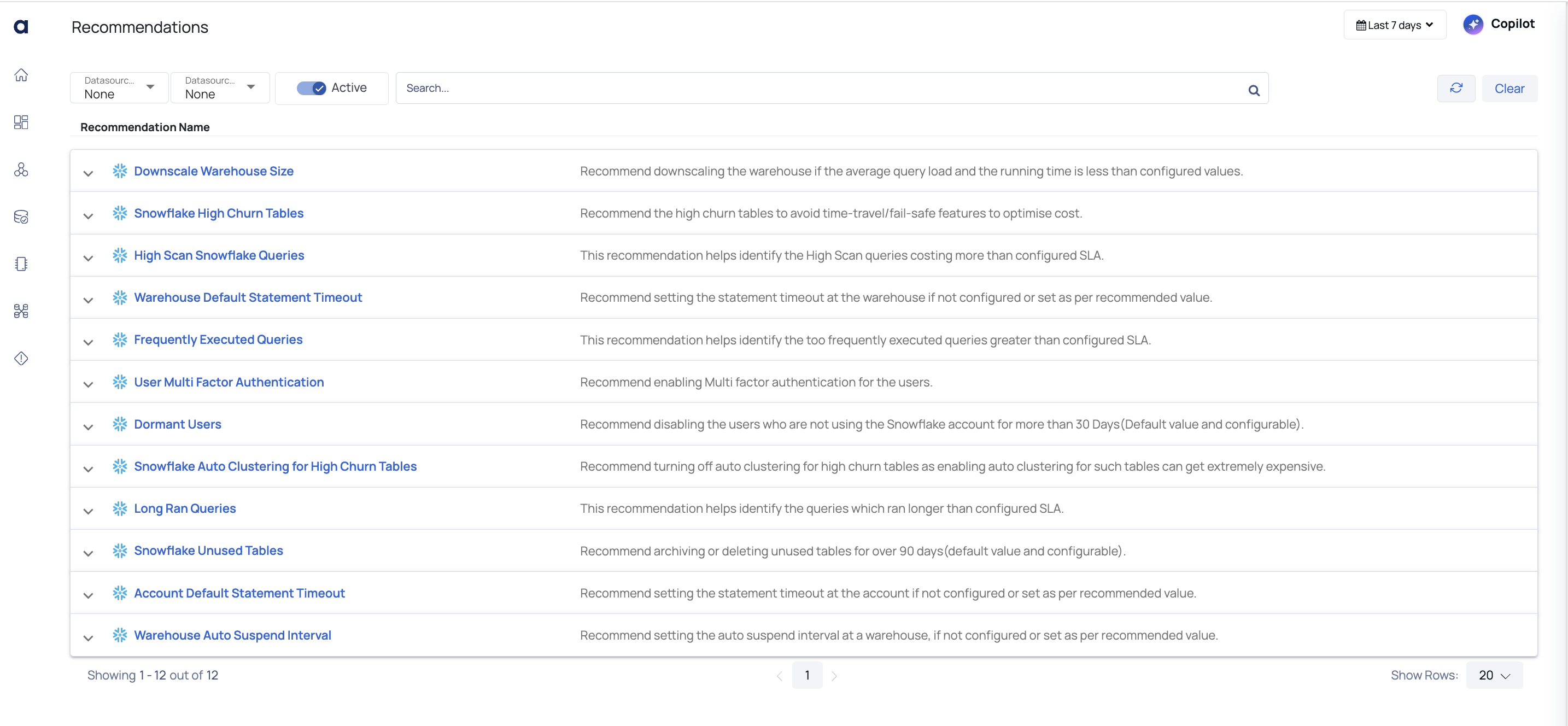Open Downscale Warehouse Size recommendation link
This screenshot has width=1568, height=726.
pos(214,171)
